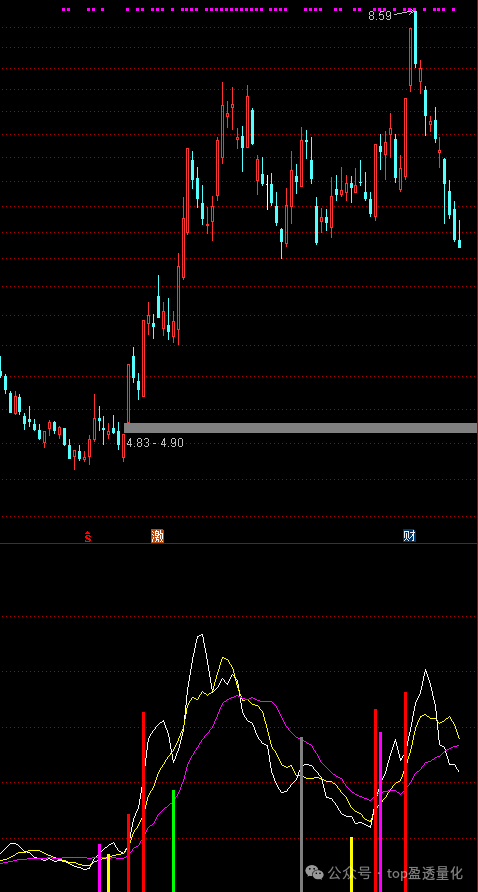478x892 pixels.
Task: Select the peak of the yellow indicator line
Action: 224,659
